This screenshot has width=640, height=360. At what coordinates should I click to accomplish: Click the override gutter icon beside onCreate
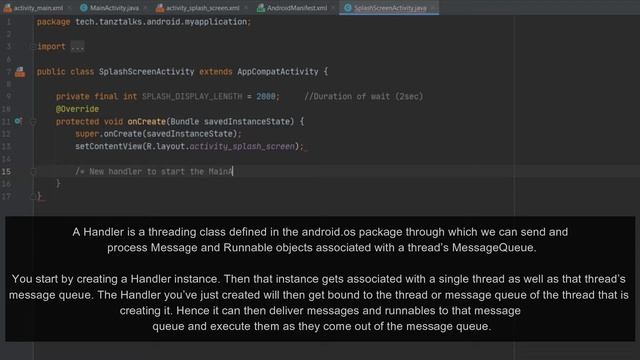[18, 121]
